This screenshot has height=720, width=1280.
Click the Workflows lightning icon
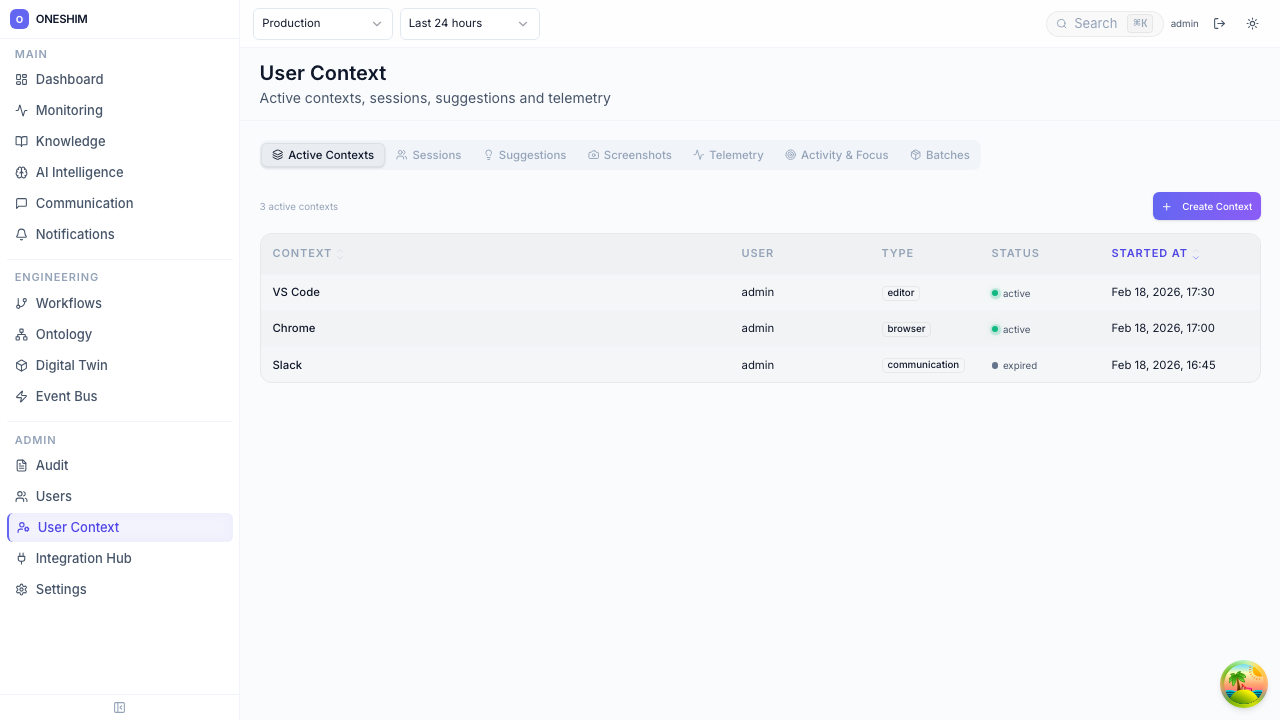[20, 303]
